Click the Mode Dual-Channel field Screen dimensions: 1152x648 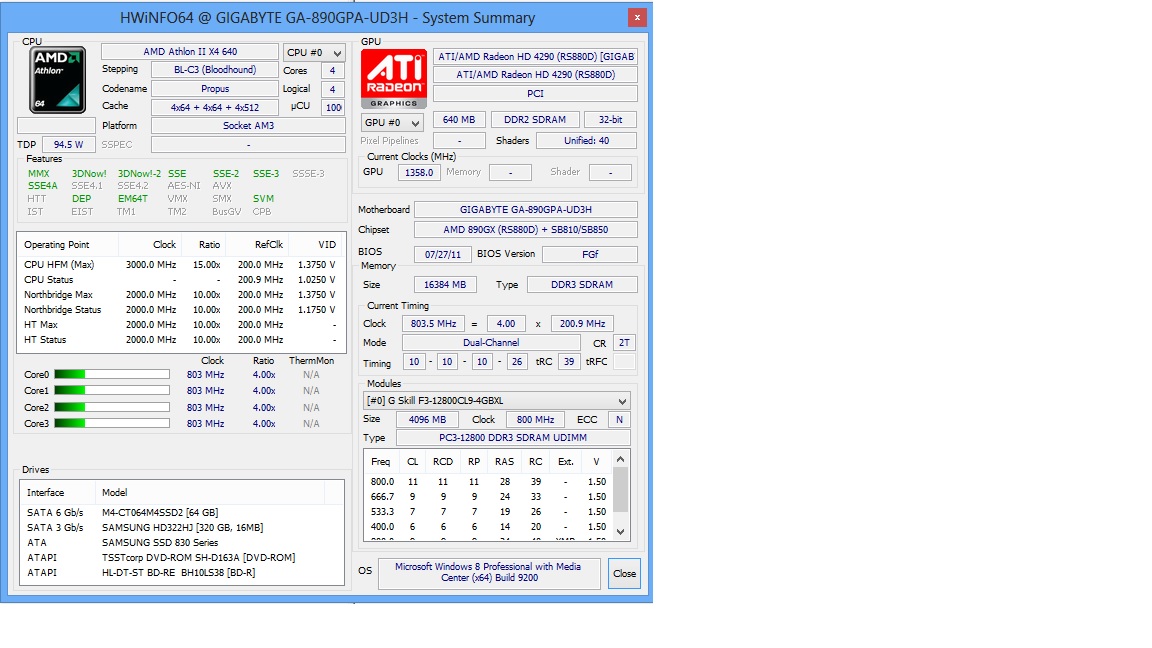[492, 342]
